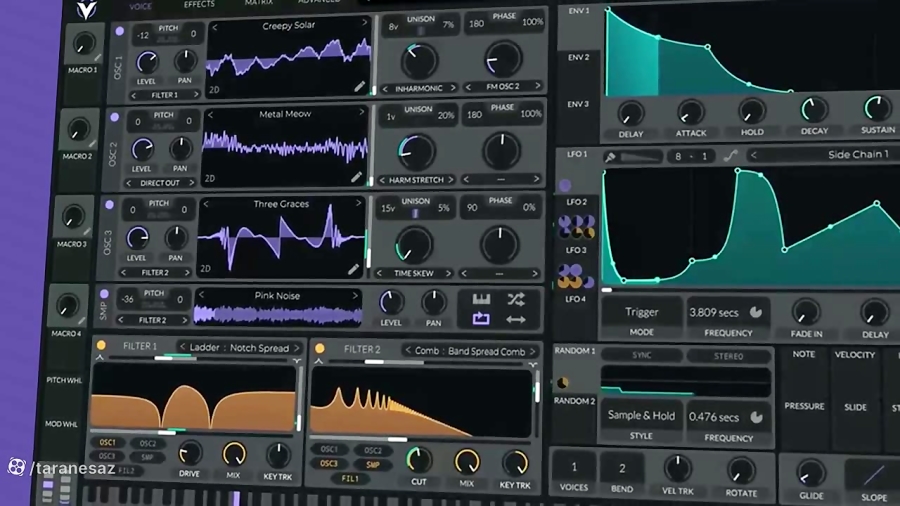Select LFO 4 tab

coord(576,299)
